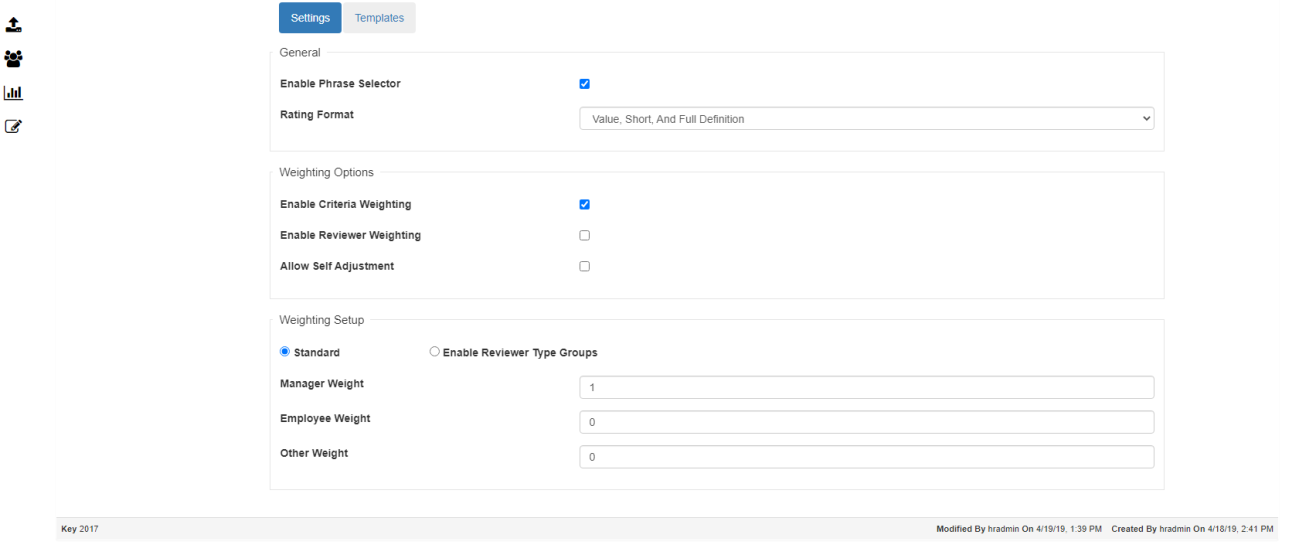Click the edit pencil icon in sidebar
Screen dimensions: 1299x555
(x=14, y=126)
